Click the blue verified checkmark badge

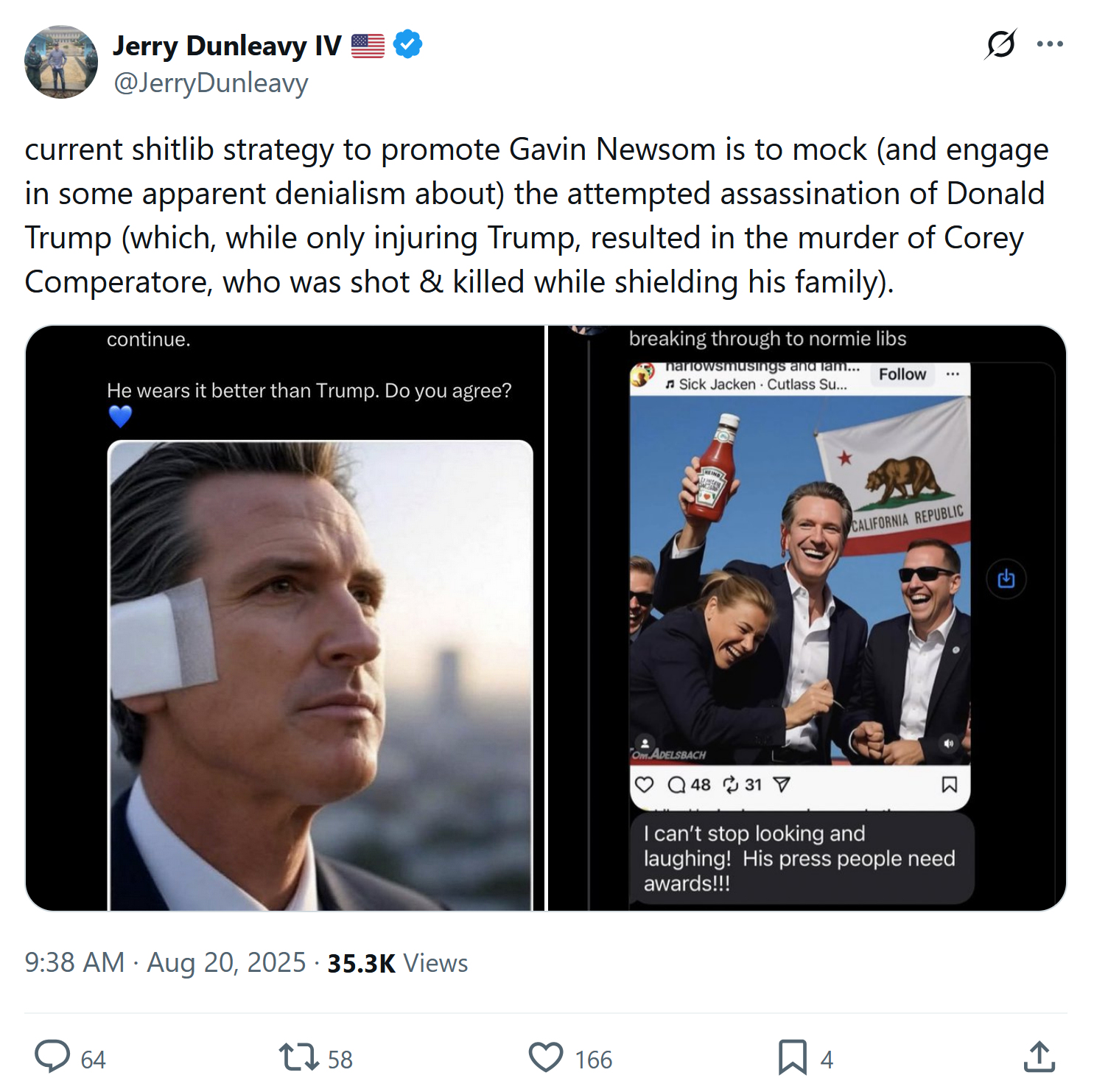point(407,45)
